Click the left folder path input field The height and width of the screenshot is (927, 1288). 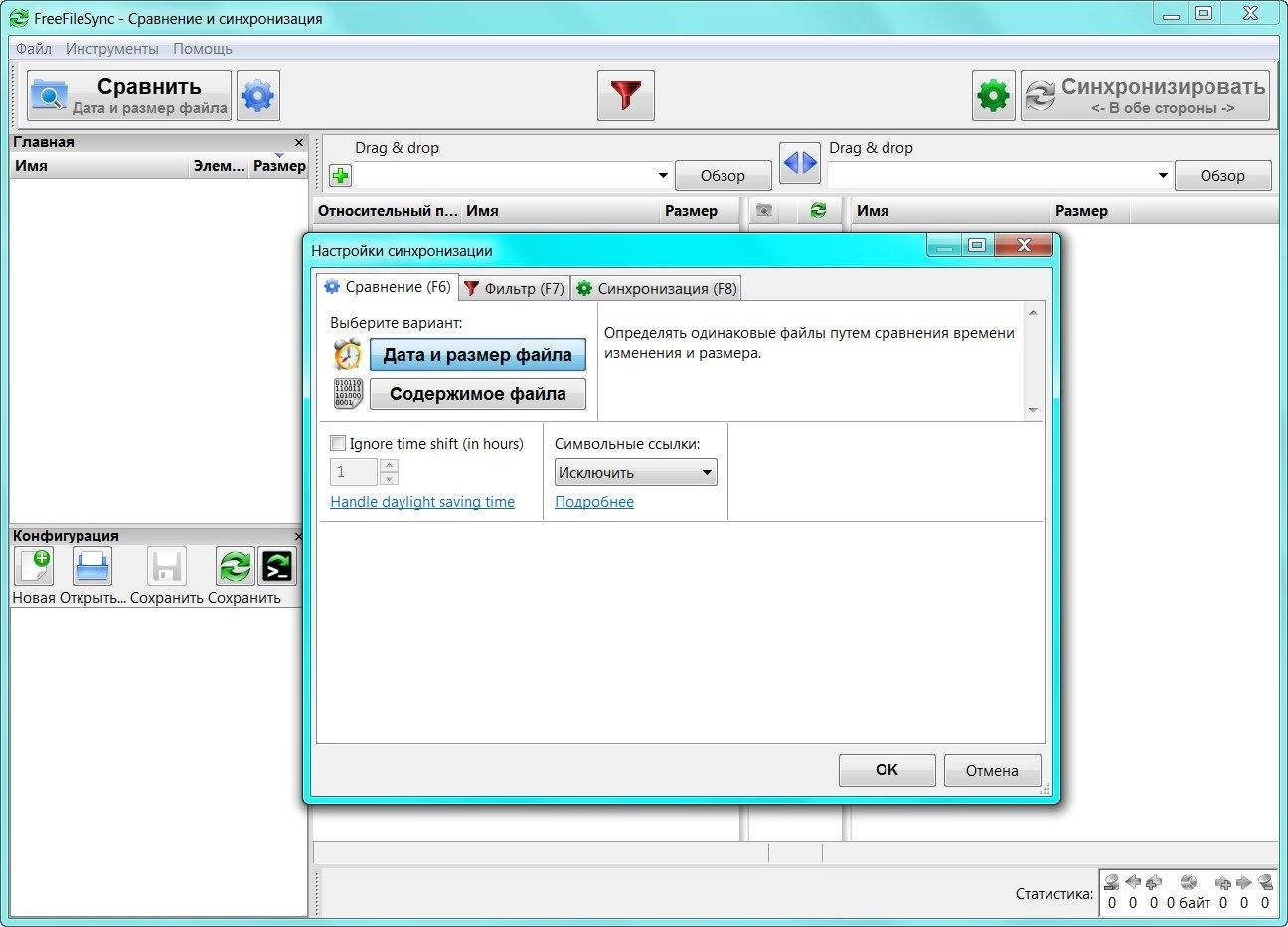[x=504, y=176]
